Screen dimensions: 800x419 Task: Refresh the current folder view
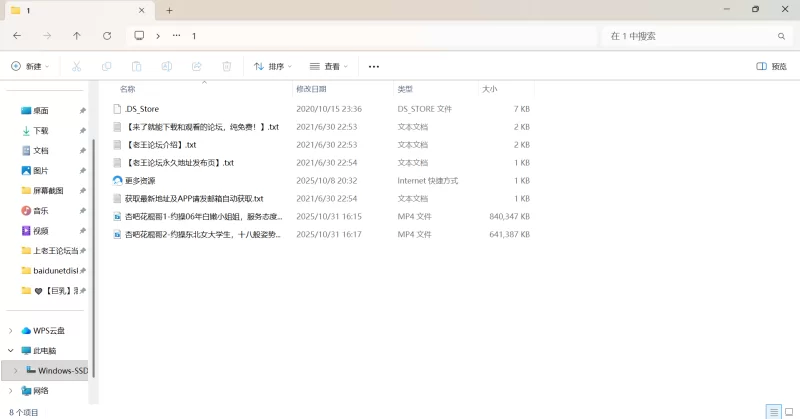point(107,36)
